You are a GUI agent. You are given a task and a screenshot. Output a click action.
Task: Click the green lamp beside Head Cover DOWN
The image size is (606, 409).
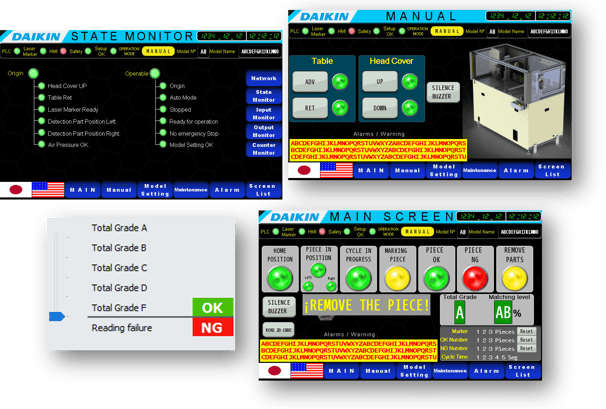[410, 108]
